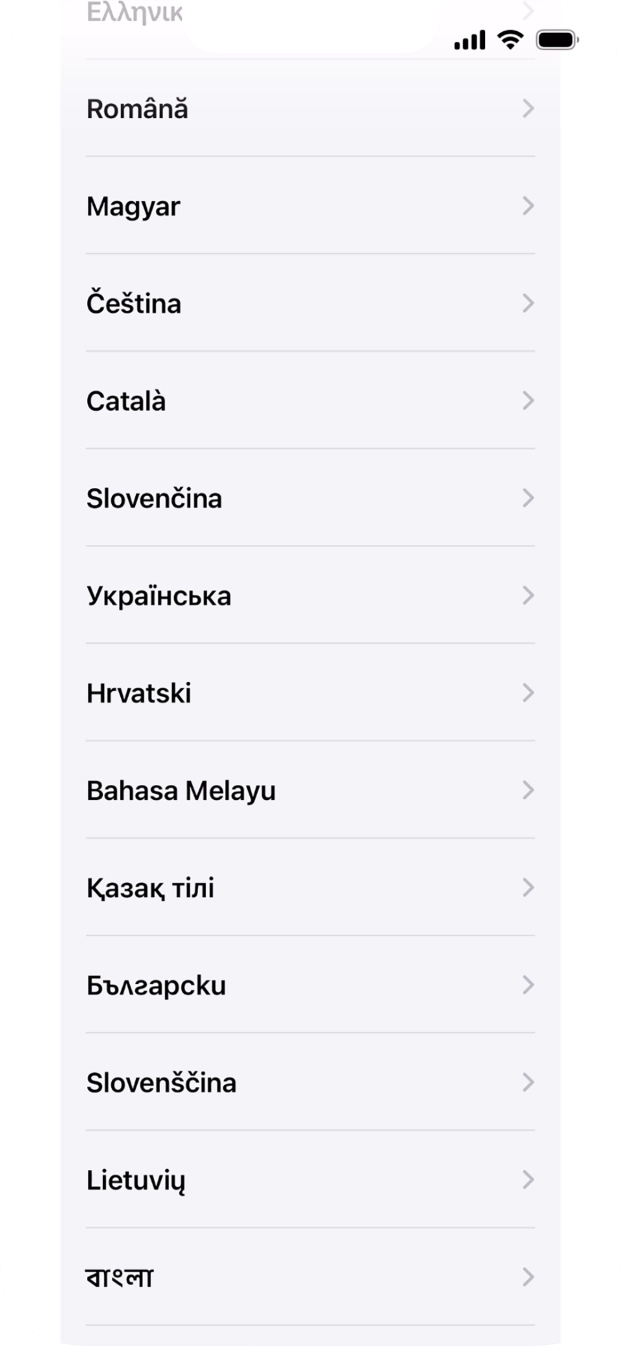Check the Wi-Fi status icon
The height and width of the screenshot is (1346, 621).
[508, 42]
